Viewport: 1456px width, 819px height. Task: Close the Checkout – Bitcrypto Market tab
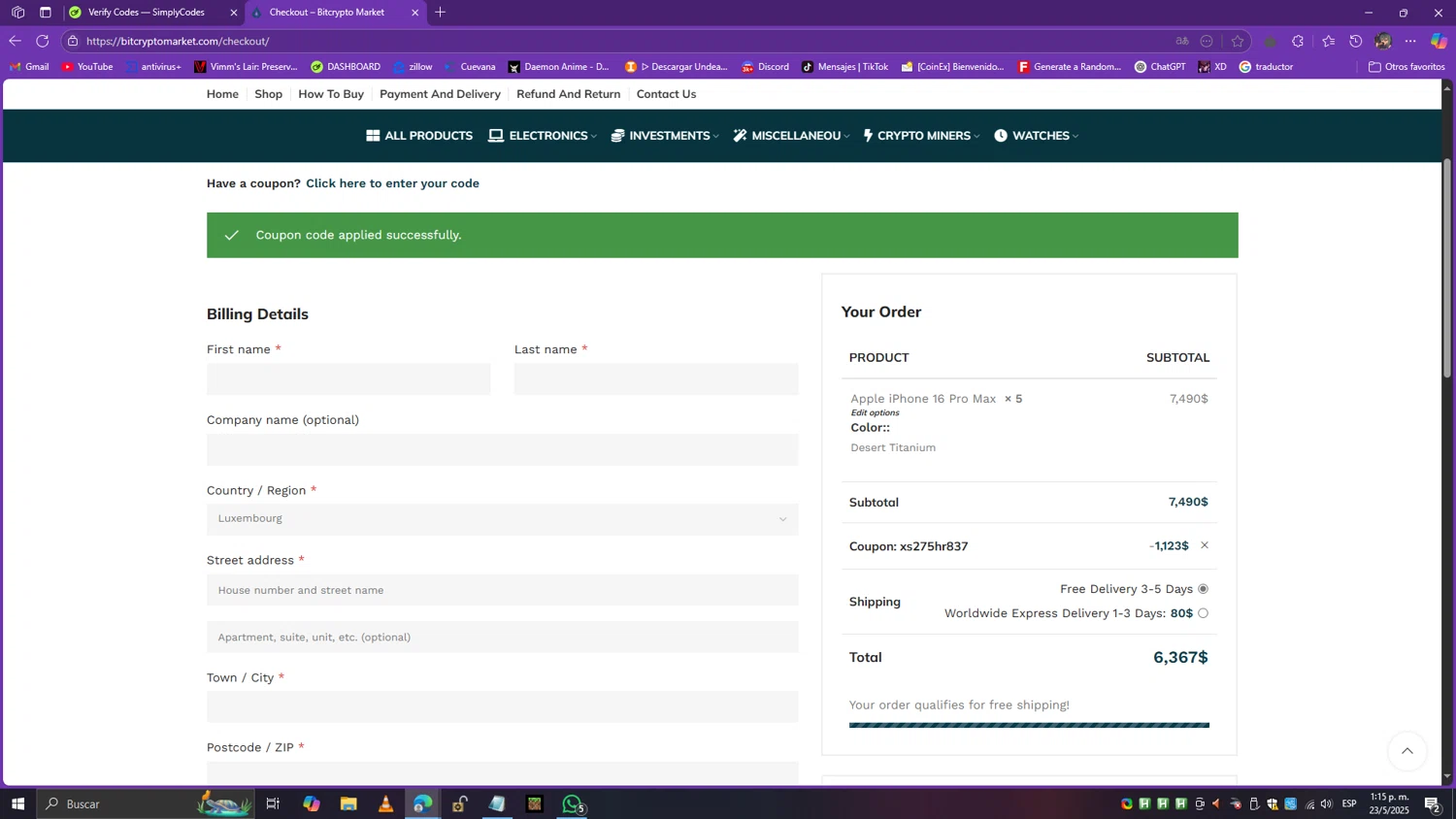click(x=415, y=13)
